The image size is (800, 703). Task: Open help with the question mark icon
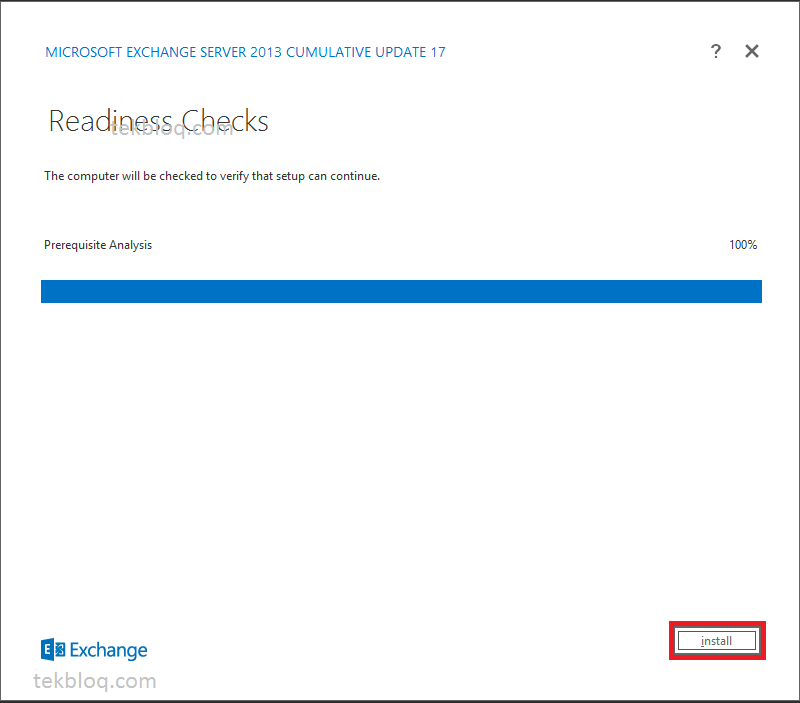pos(716,51)
